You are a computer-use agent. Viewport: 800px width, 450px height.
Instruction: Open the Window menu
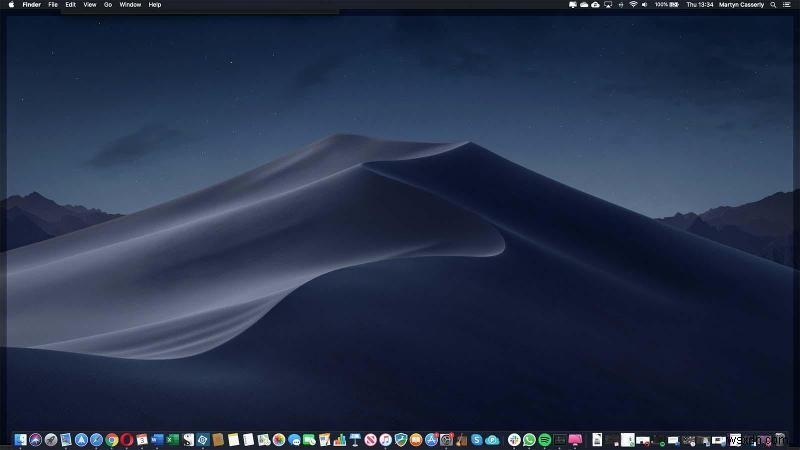(130, 5)
